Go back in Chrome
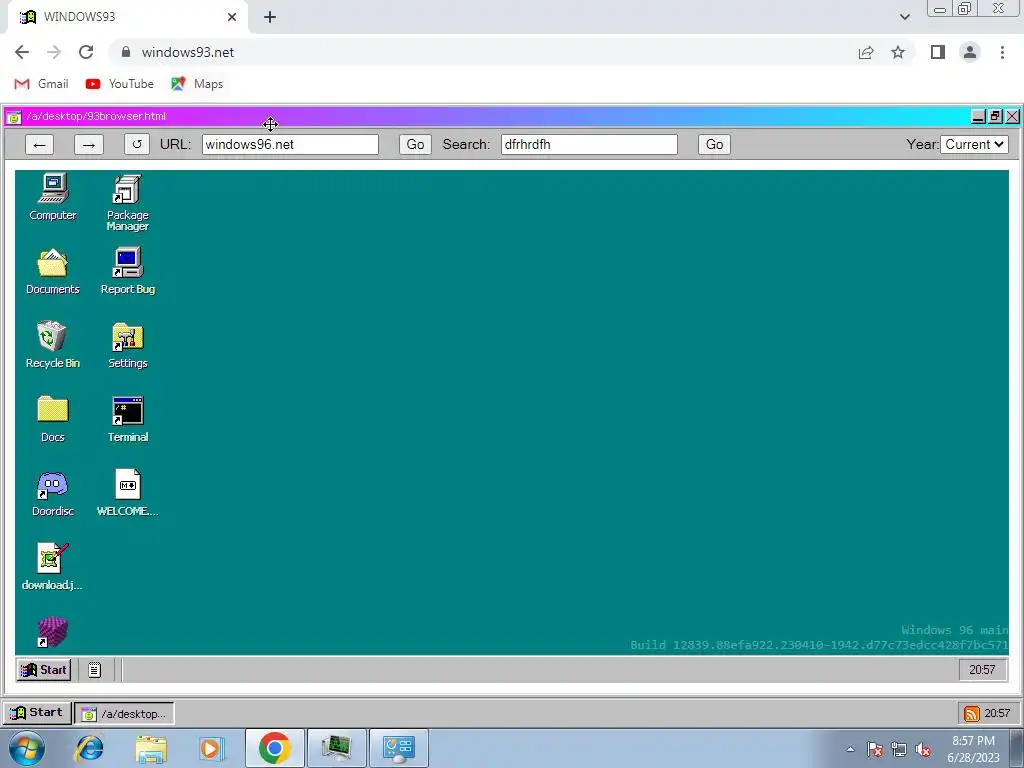The image size is (1024, 768). (x=22, y=52)
